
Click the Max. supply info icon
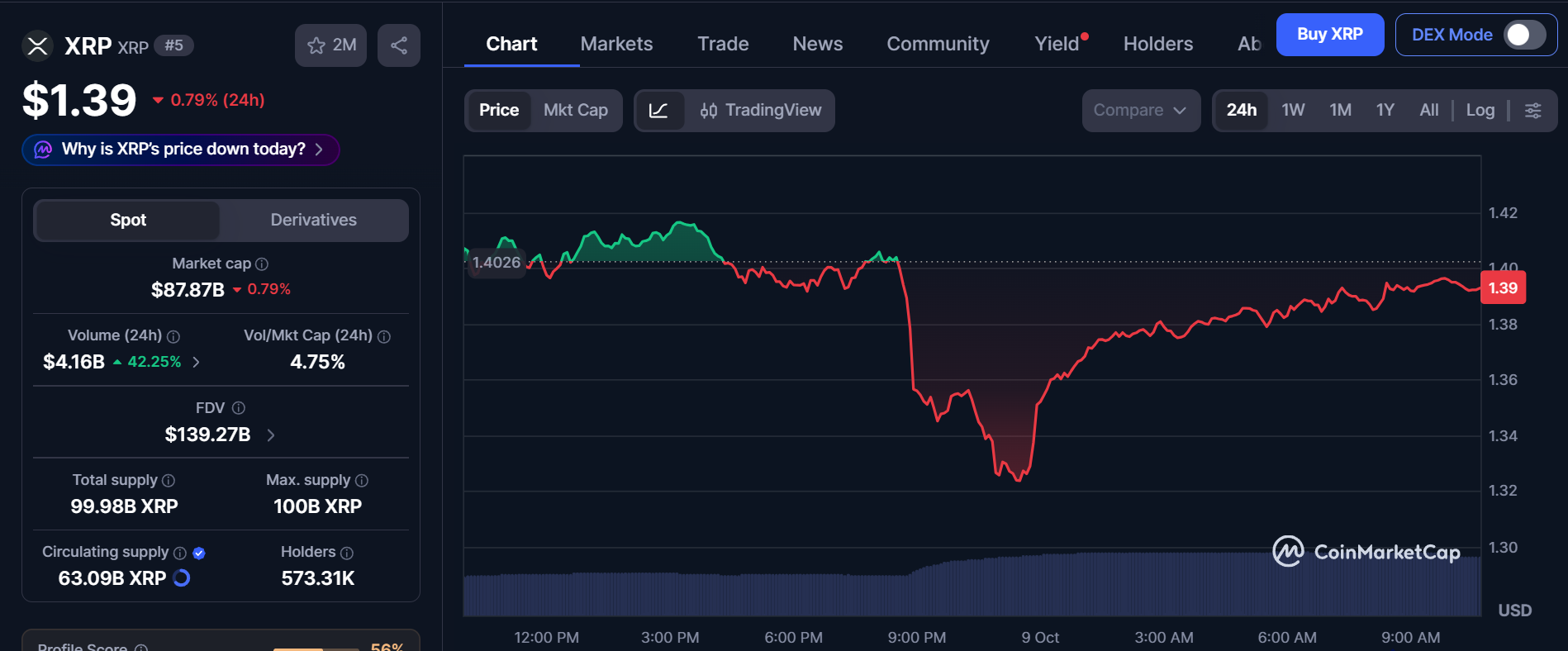pos(362,481)
